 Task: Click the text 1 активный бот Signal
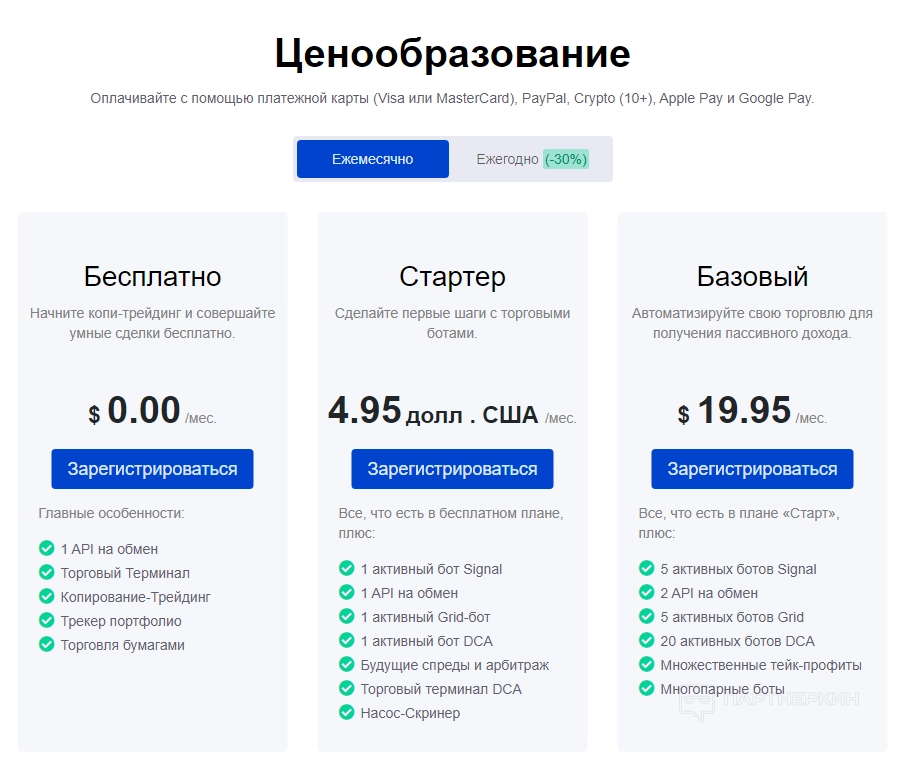click(x=431, y=569)
